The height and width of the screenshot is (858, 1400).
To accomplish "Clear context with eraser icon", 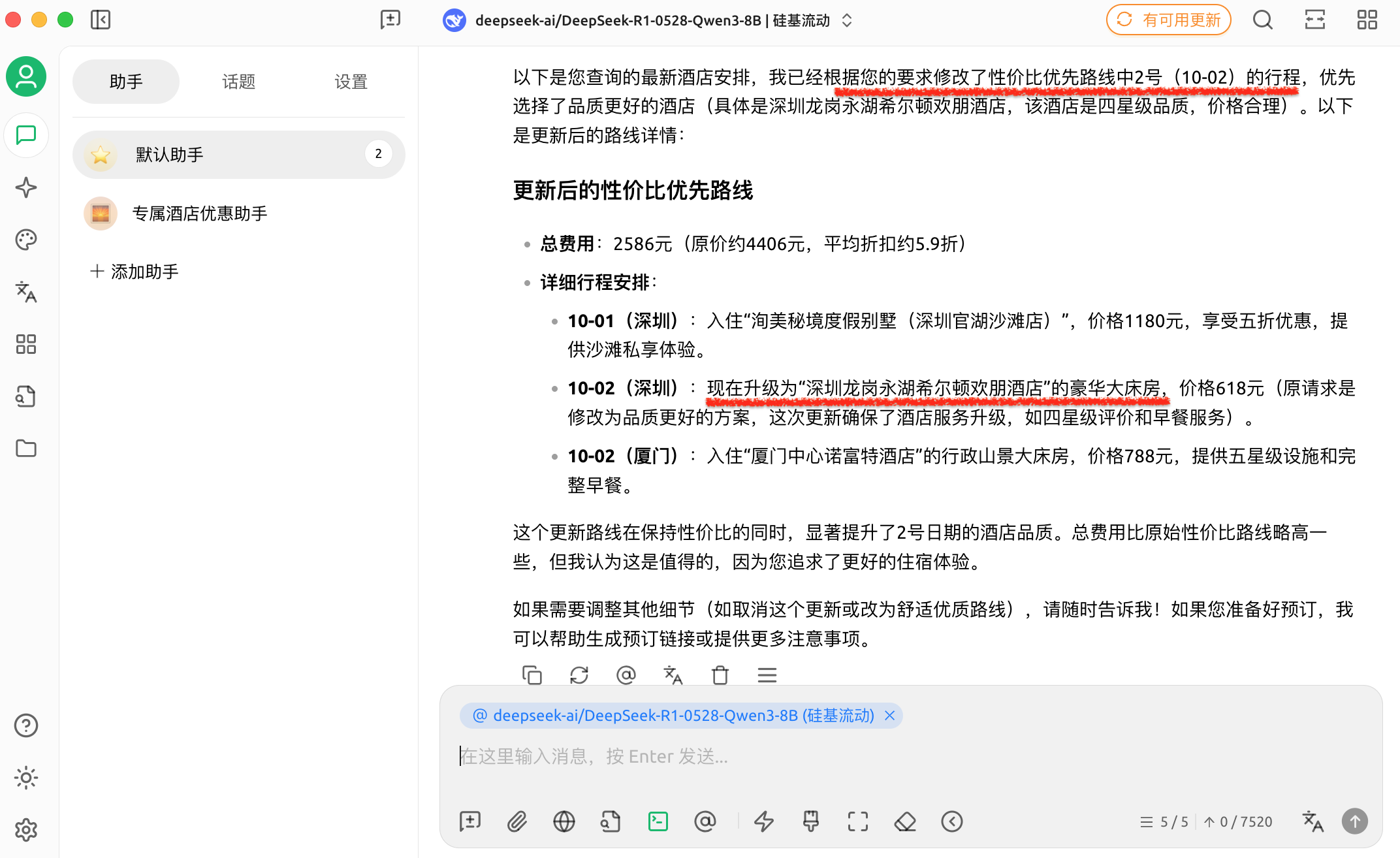I will 905,821.
